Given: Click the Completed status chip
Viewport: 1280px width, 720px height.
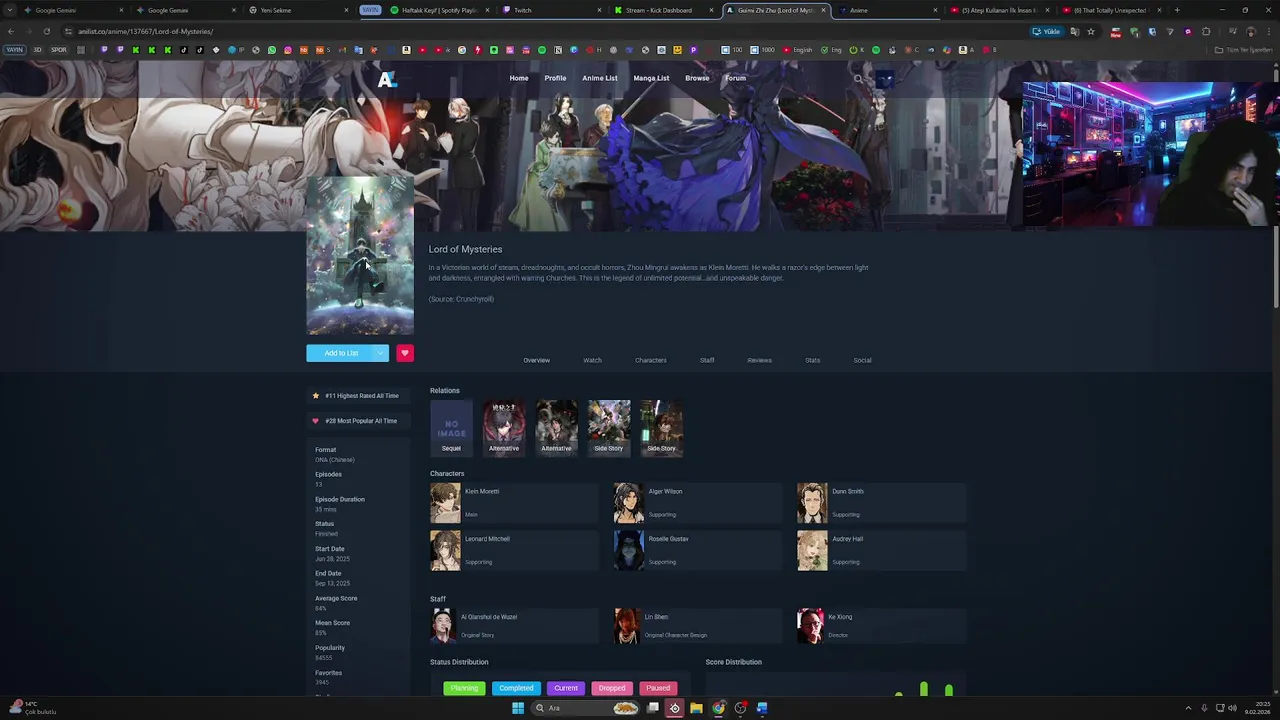Looking at the screenshot, I should point(516,688).
